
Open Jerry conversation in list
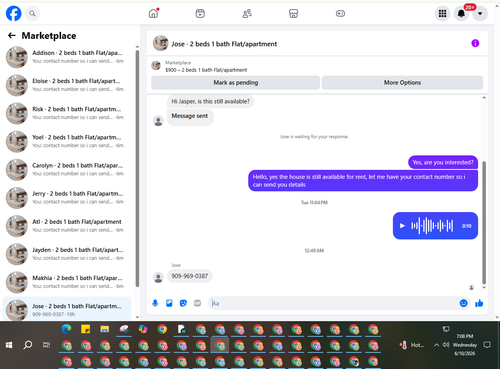(x=67, y=198)
